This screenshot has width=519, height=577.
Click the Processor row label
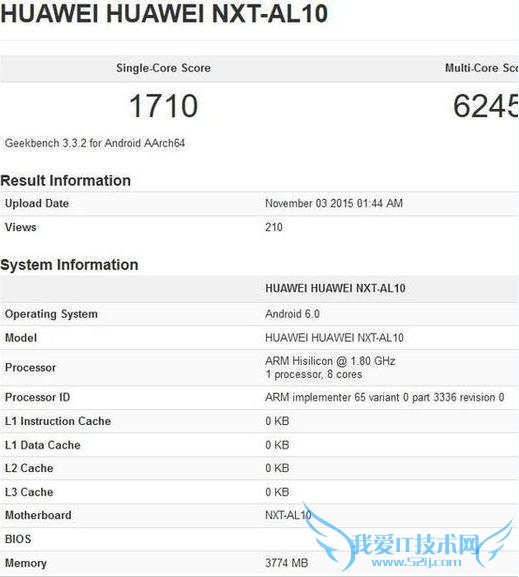coord(31,368)
